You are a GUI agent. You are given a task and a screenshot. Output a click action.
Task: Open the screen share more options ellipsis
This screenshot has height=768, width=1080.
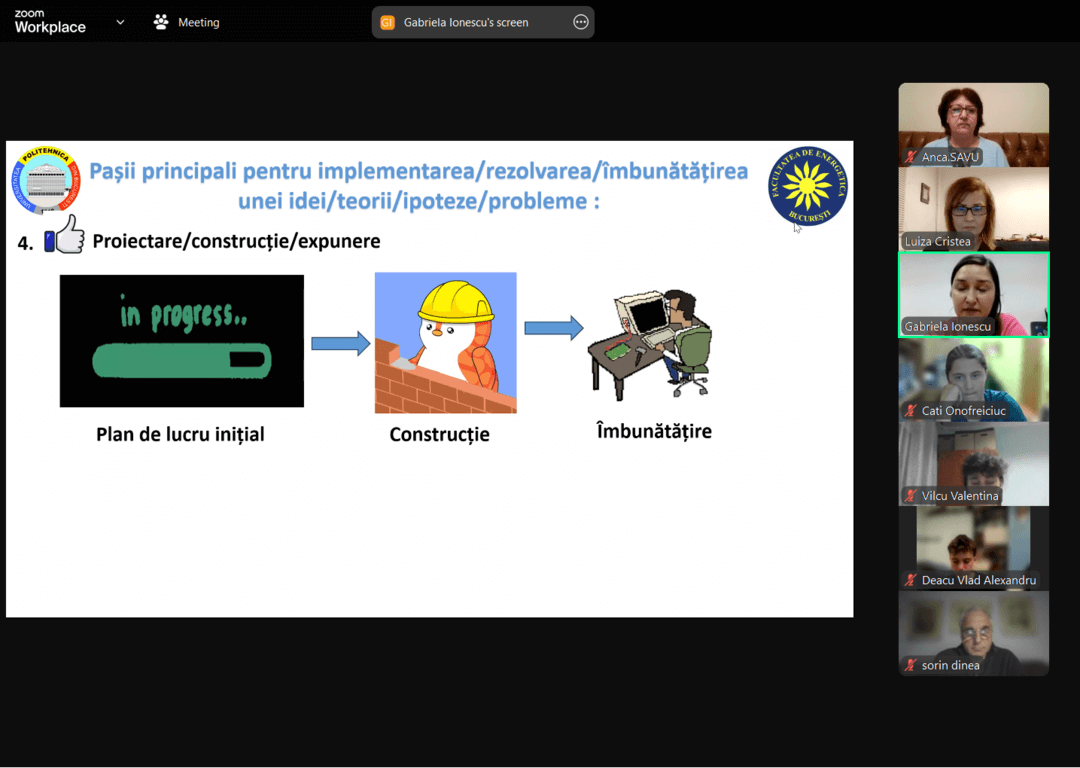[x=580, y=22]
